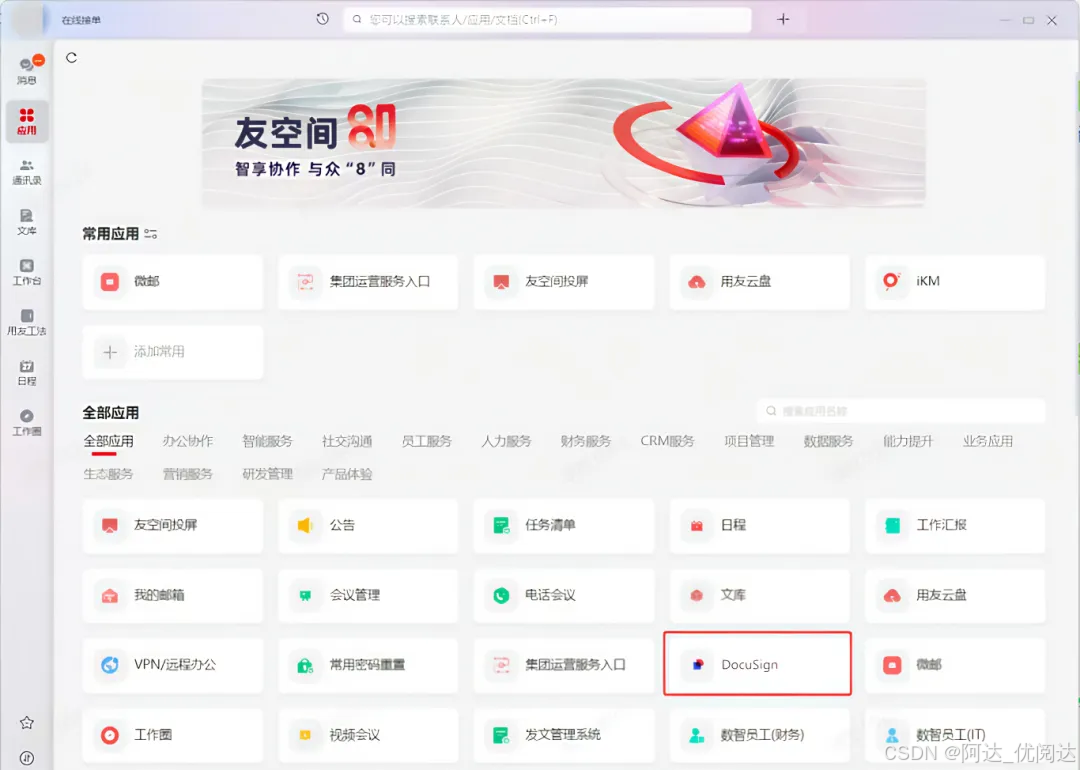Switch to the 研发管理 tab
Image resolution: width=1080 pixels, height=770 pixels.
coord(267,474)
